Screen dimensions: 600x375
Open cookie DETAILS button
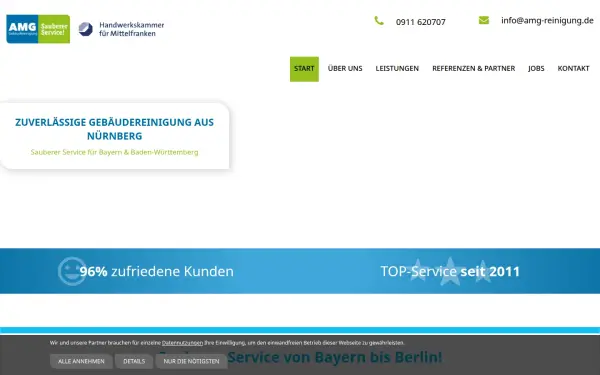[134, 361]
